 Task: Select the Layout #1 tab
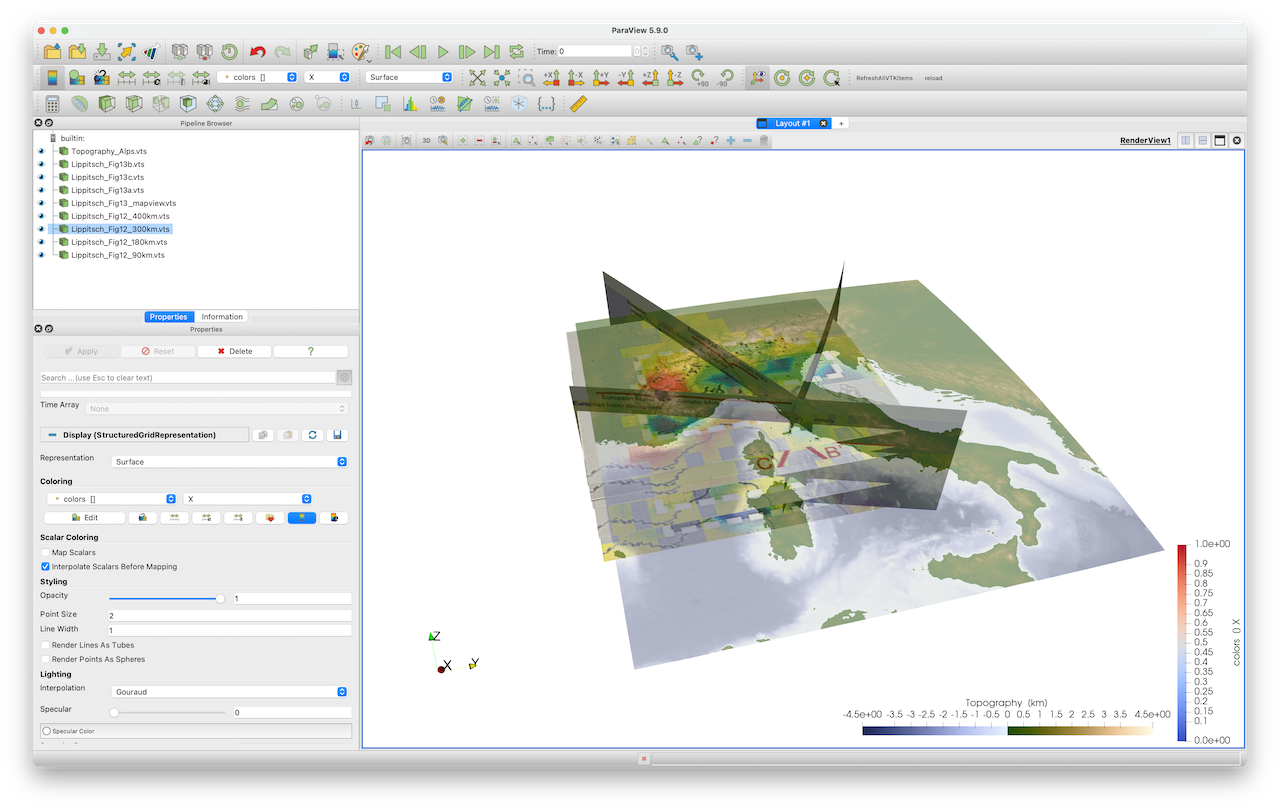(792, 123)
